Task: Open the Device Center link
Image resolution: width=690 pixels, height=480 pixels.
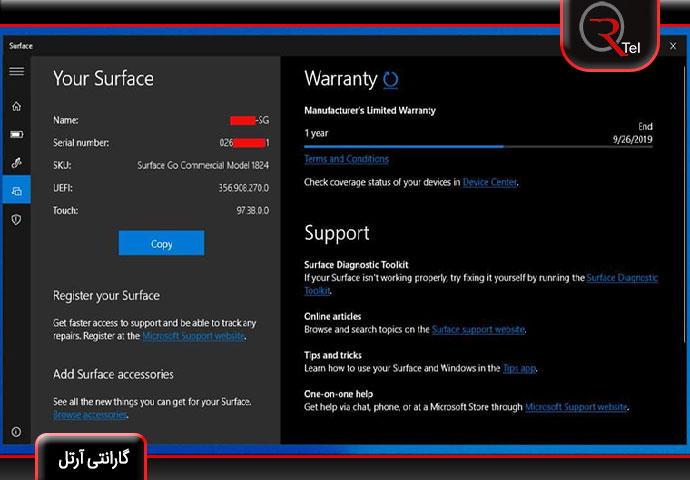Action: click(489, 182)
